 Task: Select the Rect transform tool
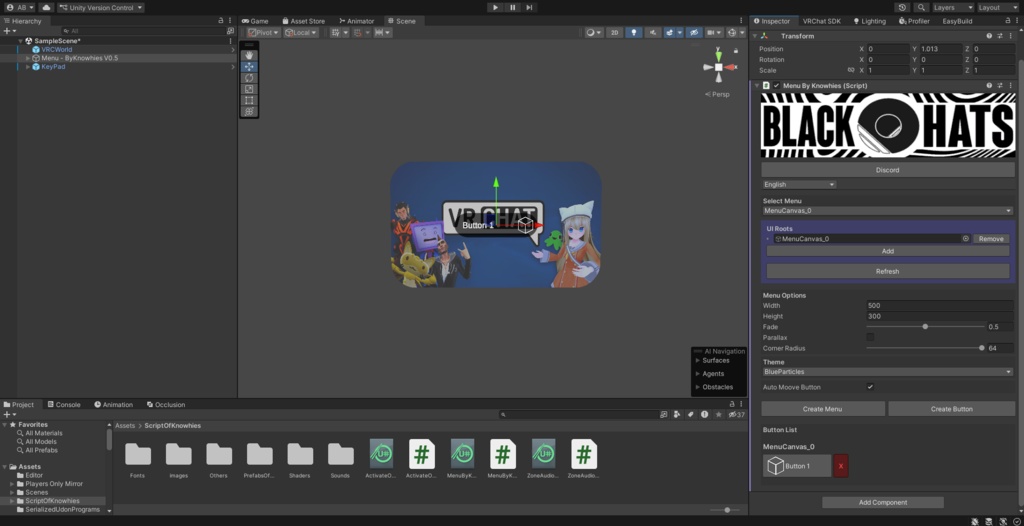tap(249, 100)
